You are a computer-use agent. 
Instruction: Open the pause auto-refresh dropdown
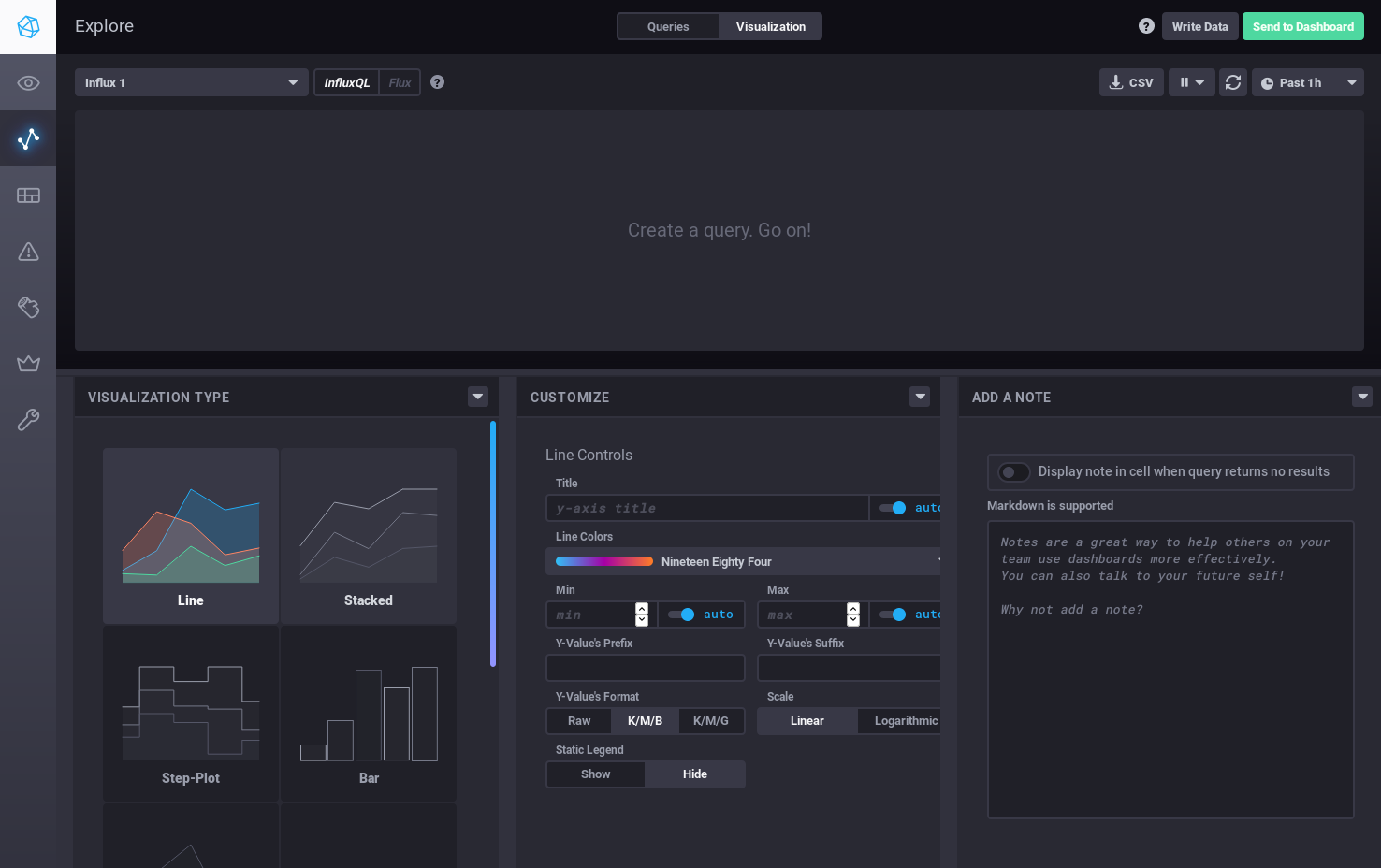pyautogui.click(x=1191, y=82)
